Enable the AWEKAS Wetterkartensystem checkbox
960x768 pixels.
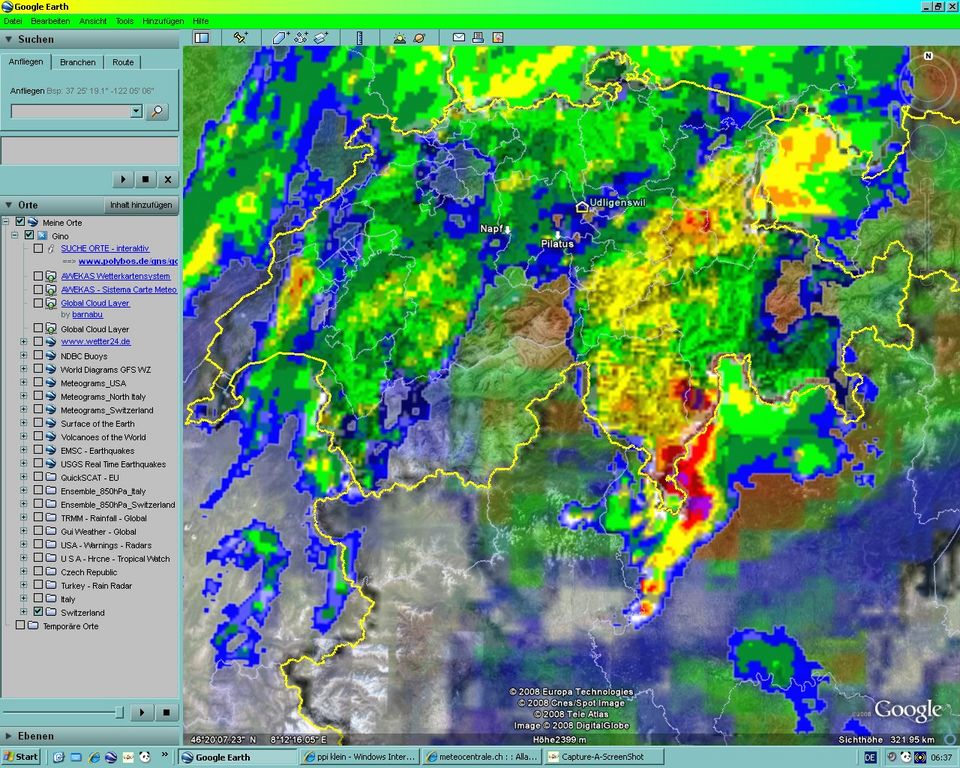[x=38, y=276]
